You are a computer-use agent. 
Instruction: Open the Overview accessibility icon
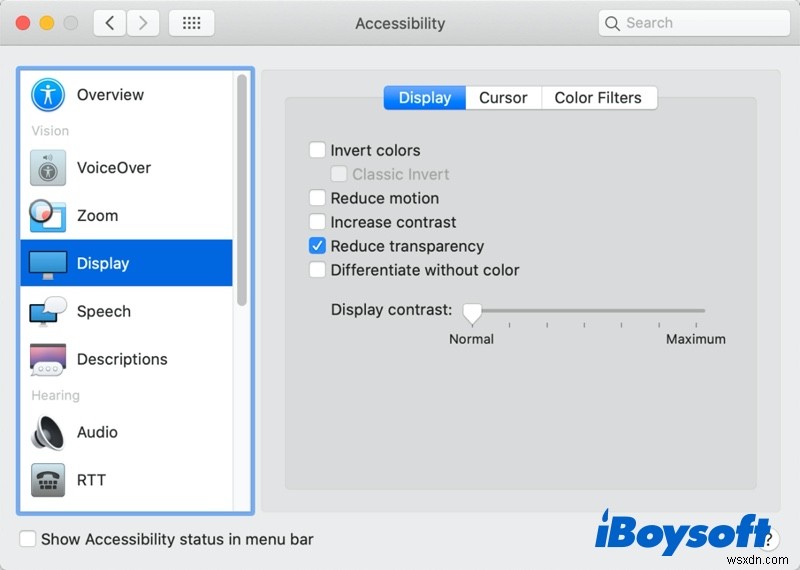48,94
